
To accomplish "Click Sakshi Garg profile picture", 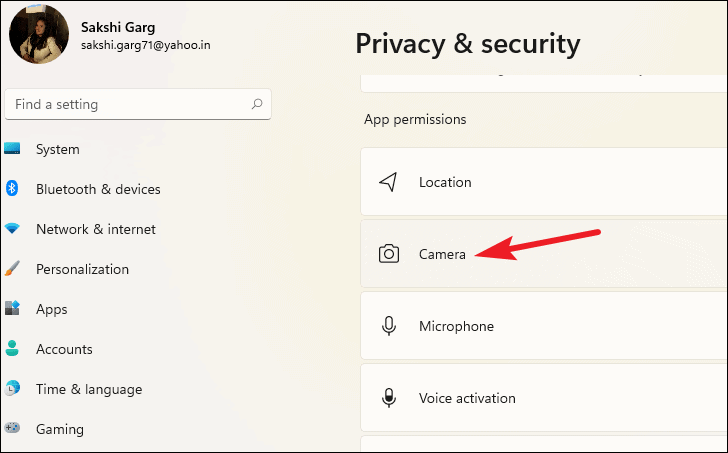I will click(39, 34).
